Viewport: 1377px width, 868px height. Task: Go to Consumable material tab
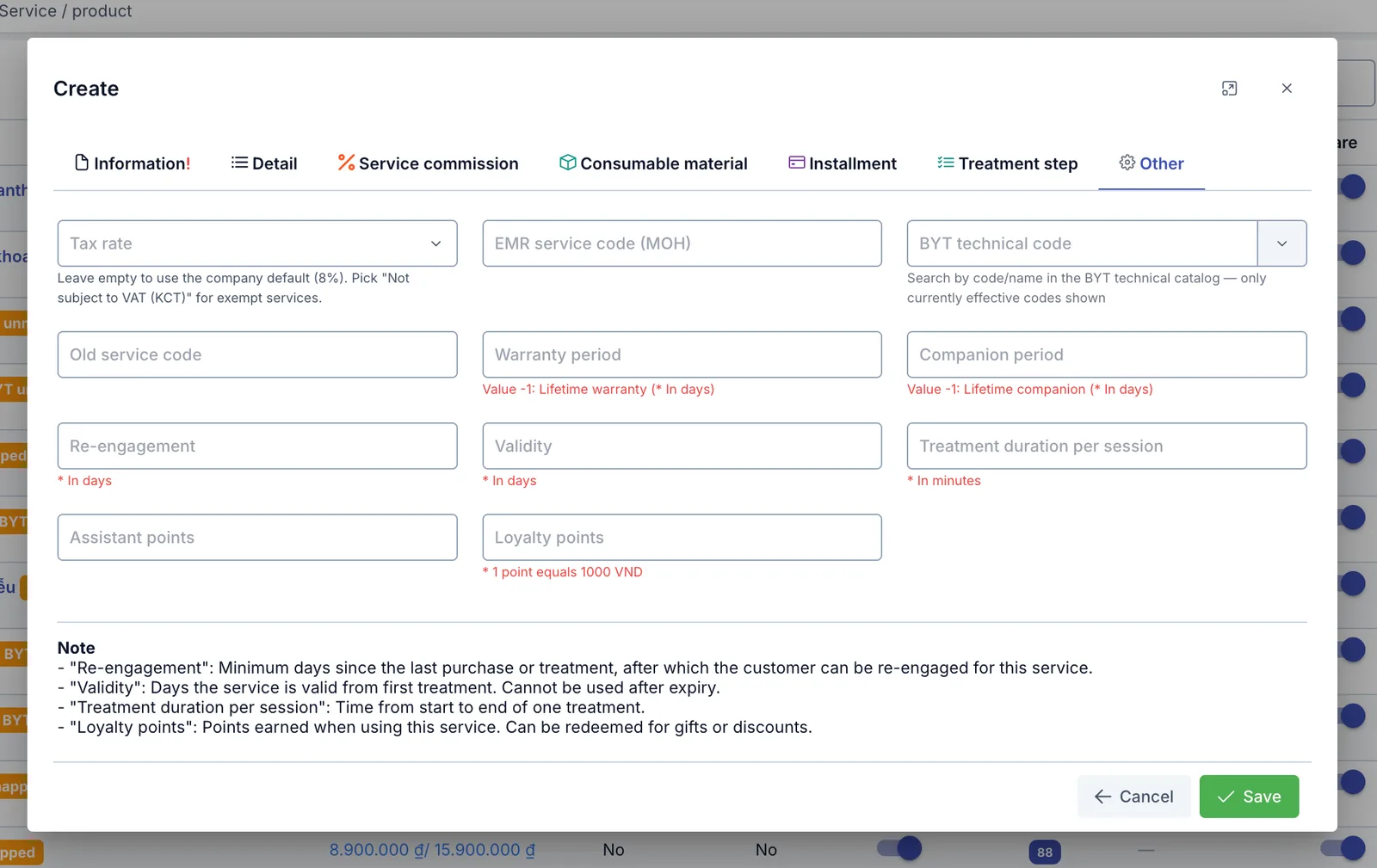[x=653, y=163]
